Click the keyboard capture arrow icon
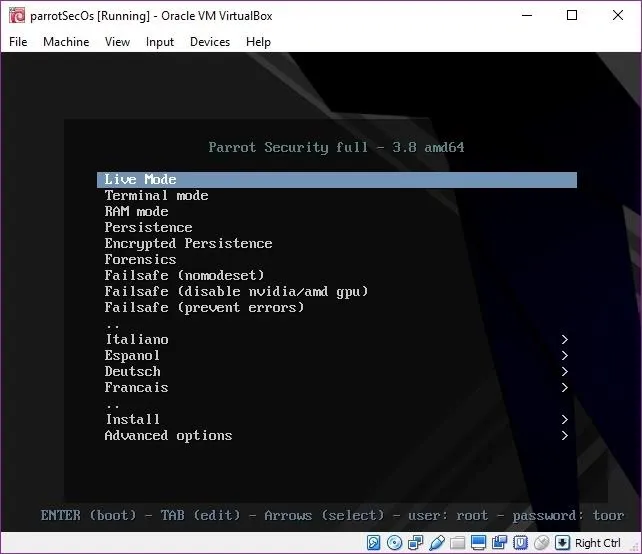This screenshot has height=554, width=642. pos(562,543)
